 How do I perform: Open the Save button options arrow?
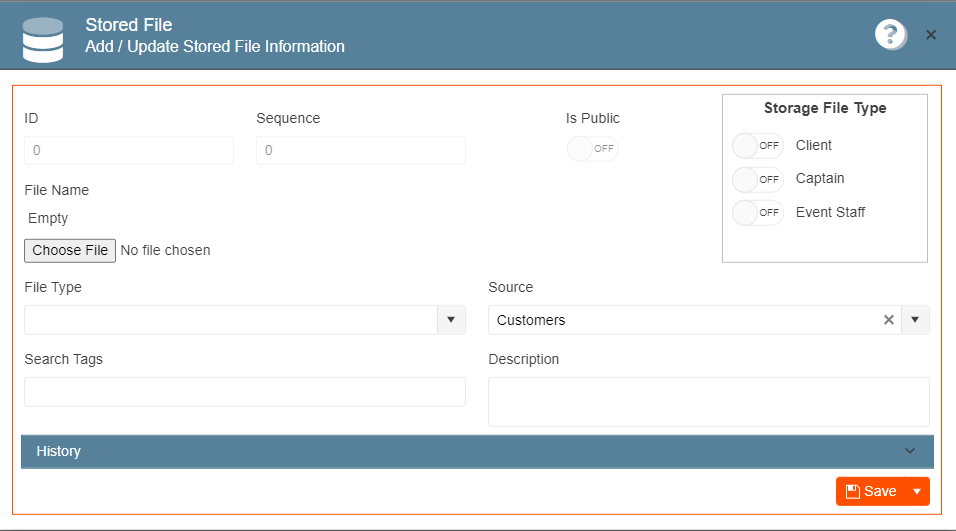[x=917, y=491]
